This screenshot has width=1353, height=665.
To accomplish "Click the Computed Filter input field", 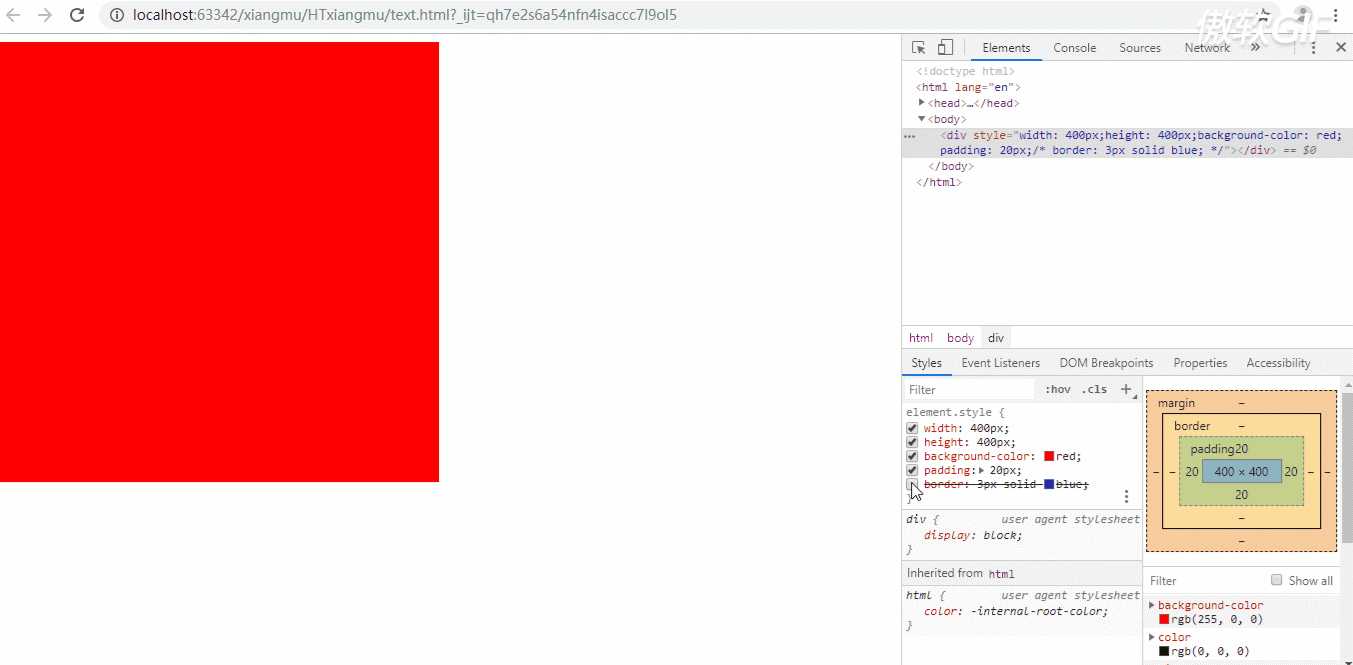I will click(1205, 580).
